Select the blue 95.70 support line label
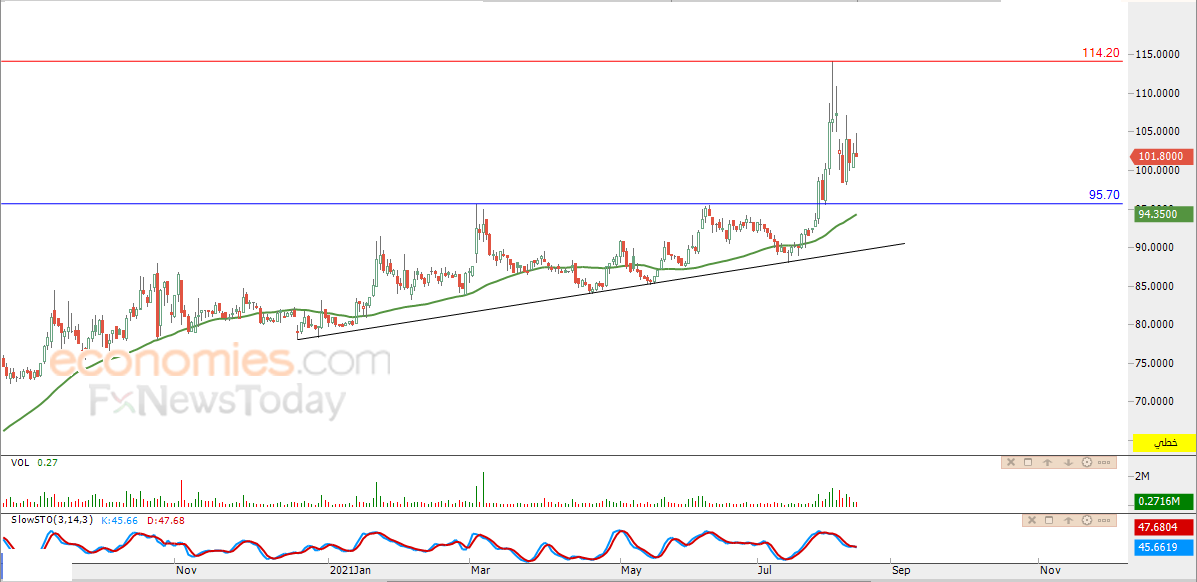 tap(1104, 196)
